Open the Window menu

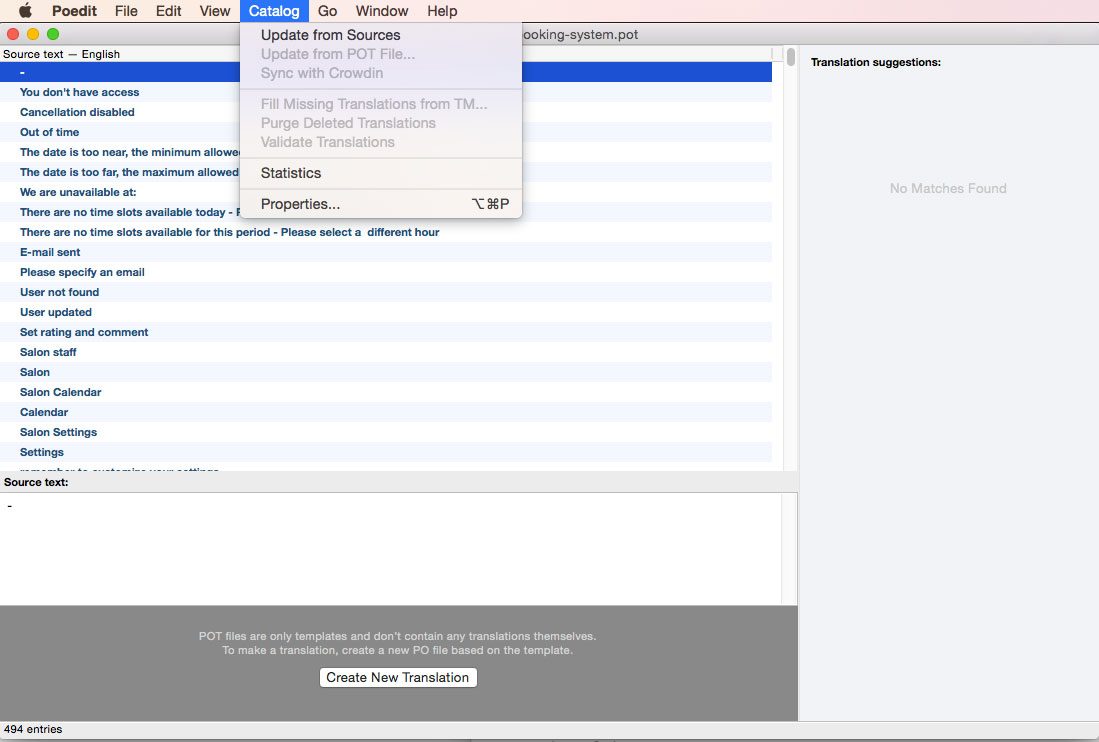point(382,11)
